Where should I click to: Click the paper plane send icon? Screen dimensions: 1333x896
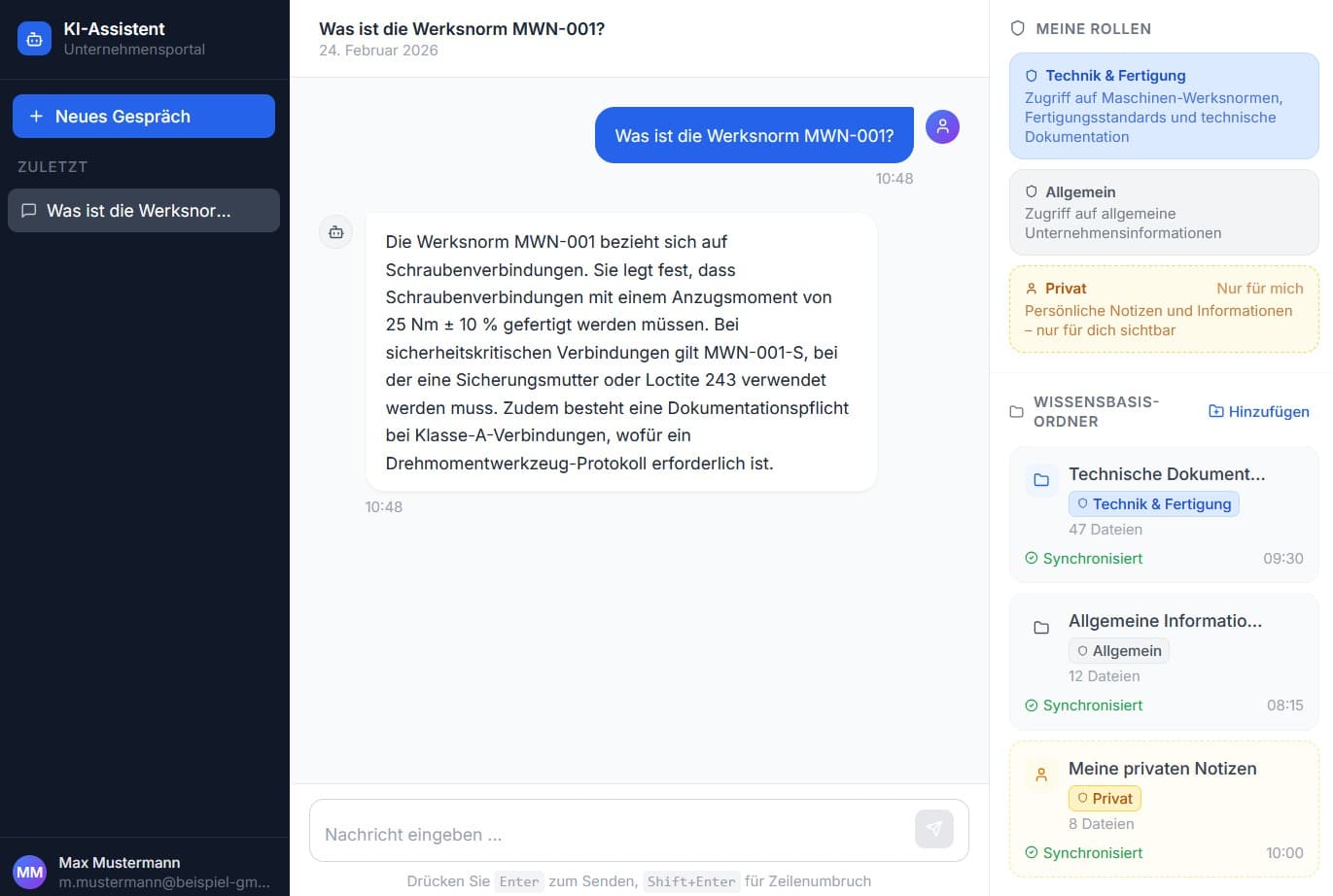click(x=933, y=829)
